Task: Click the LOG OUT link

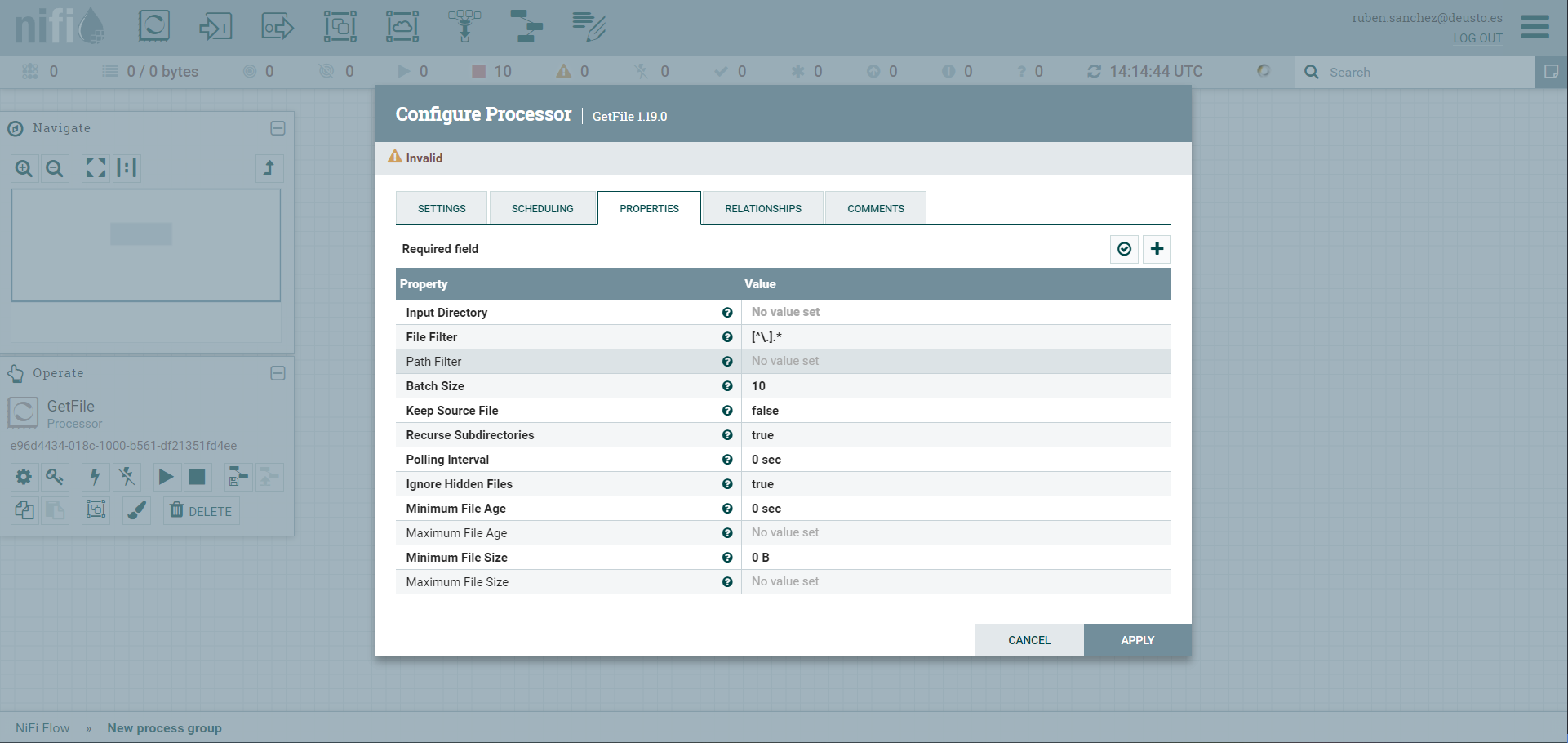Action: (x=1477, y=38)
